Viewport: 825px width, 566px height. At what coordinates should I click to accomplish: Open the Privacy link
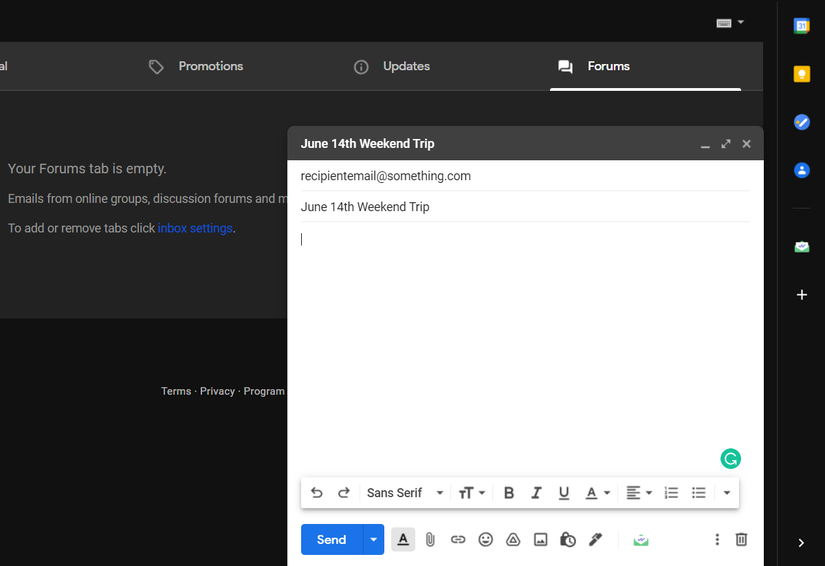pos(217,391)
